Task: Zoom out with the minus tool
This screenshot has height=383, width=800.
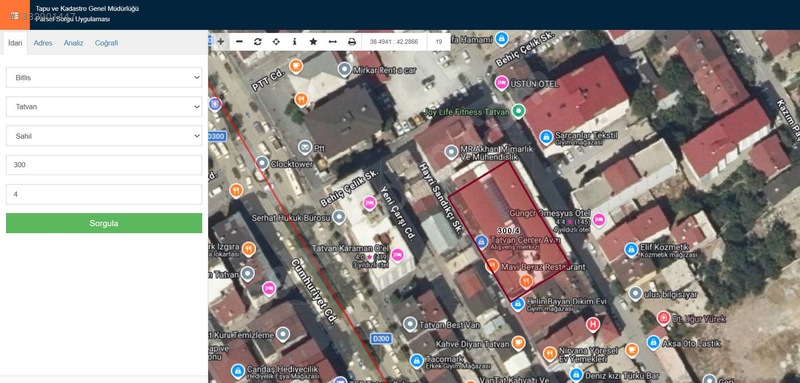Action: point(239,42)
